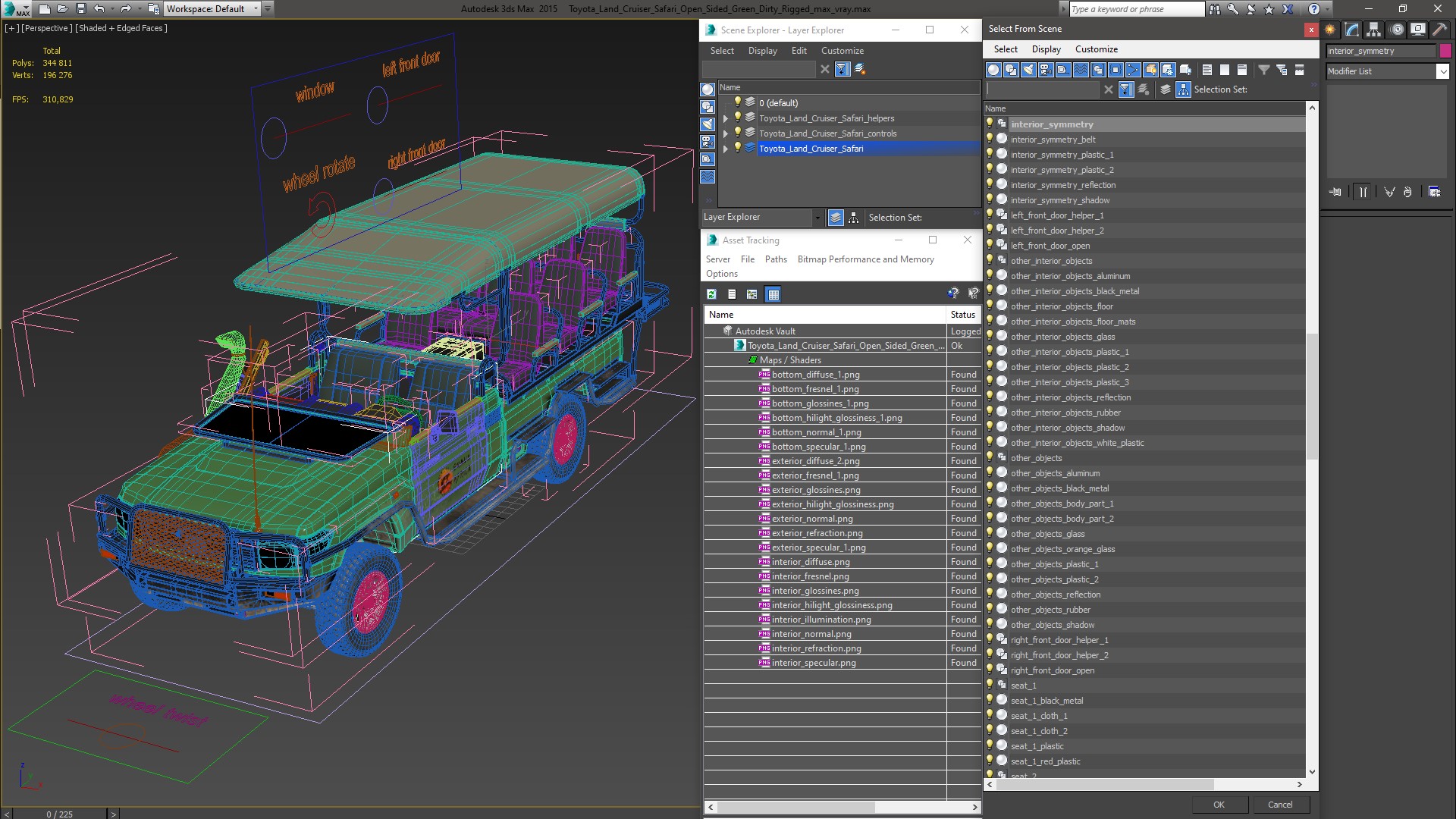Viewport: 1456px width, 819px height.
Task: Click Select All icon in Select From Scene
Action: (x=1207, y=70)
